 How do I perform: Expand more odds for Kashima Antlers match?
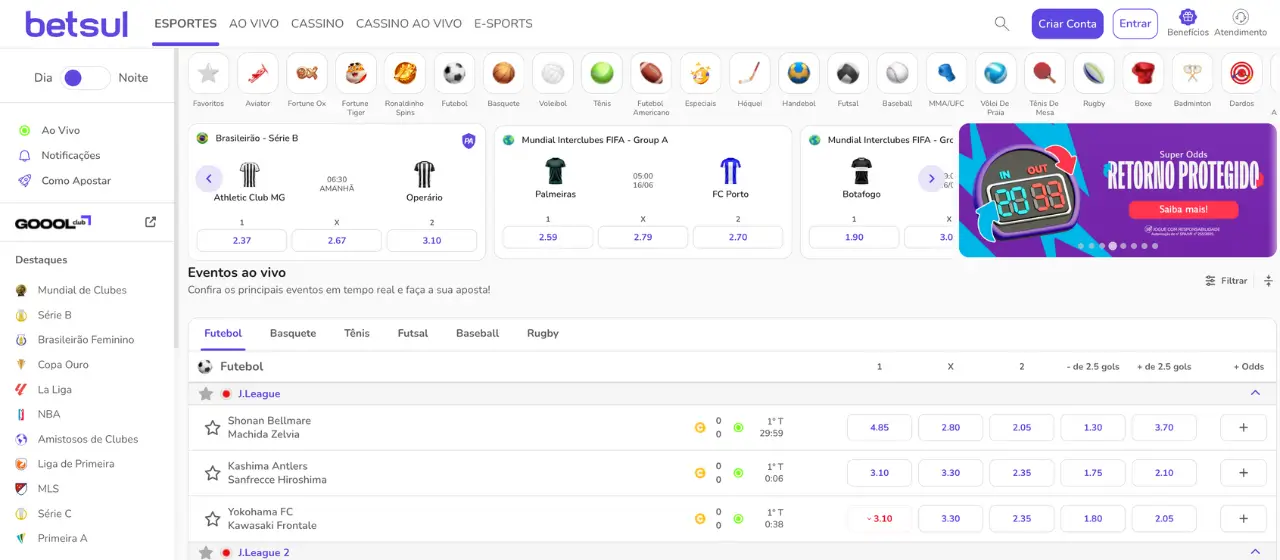coord(1244,473)
